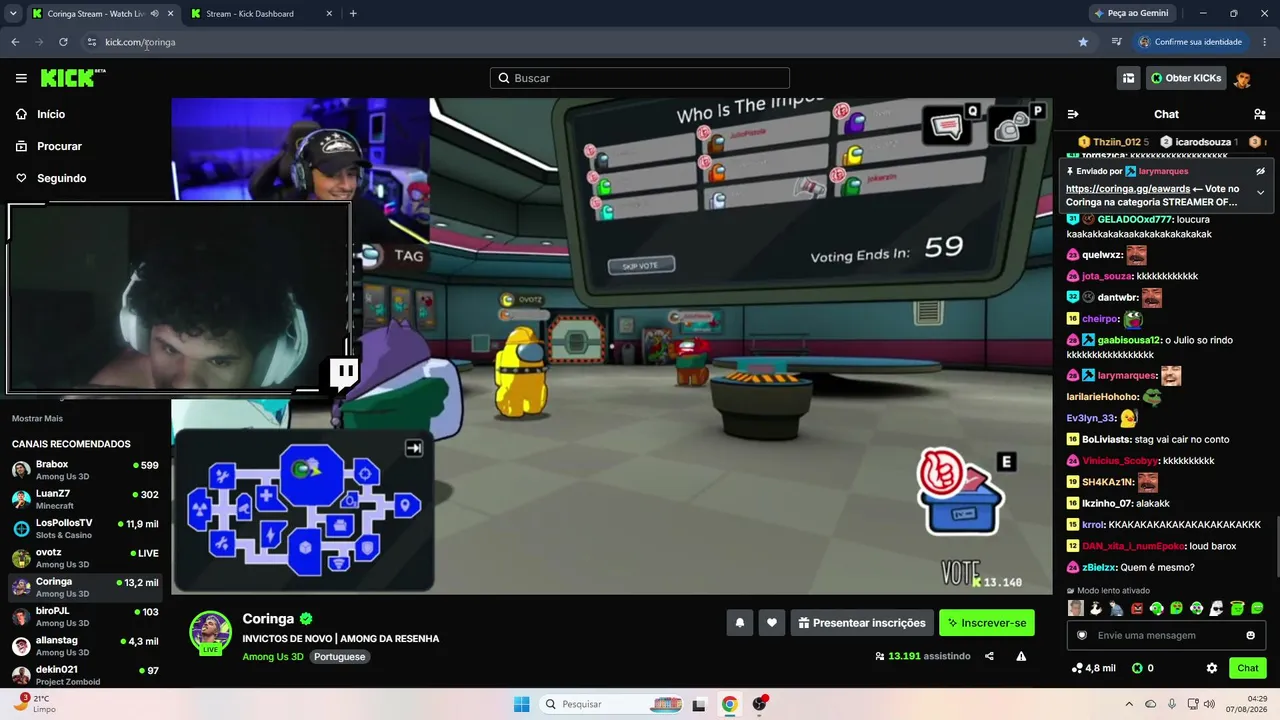Viewport: 1280px width, 720px height.
Task: Open Chrome from the Windows taskbar
Action: pos(729,704)
